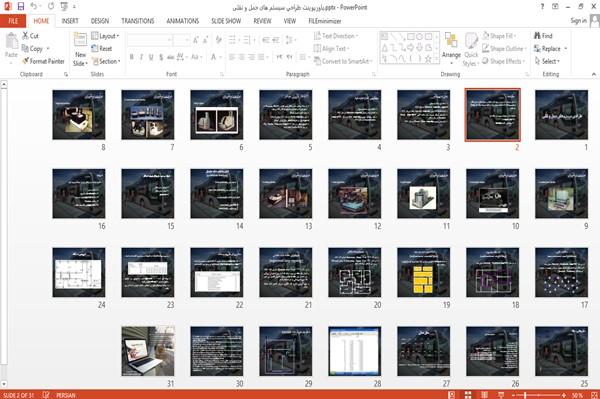Toggle Bold formatting button
Viewport: 600px width, 399px height.
(132, 57)
